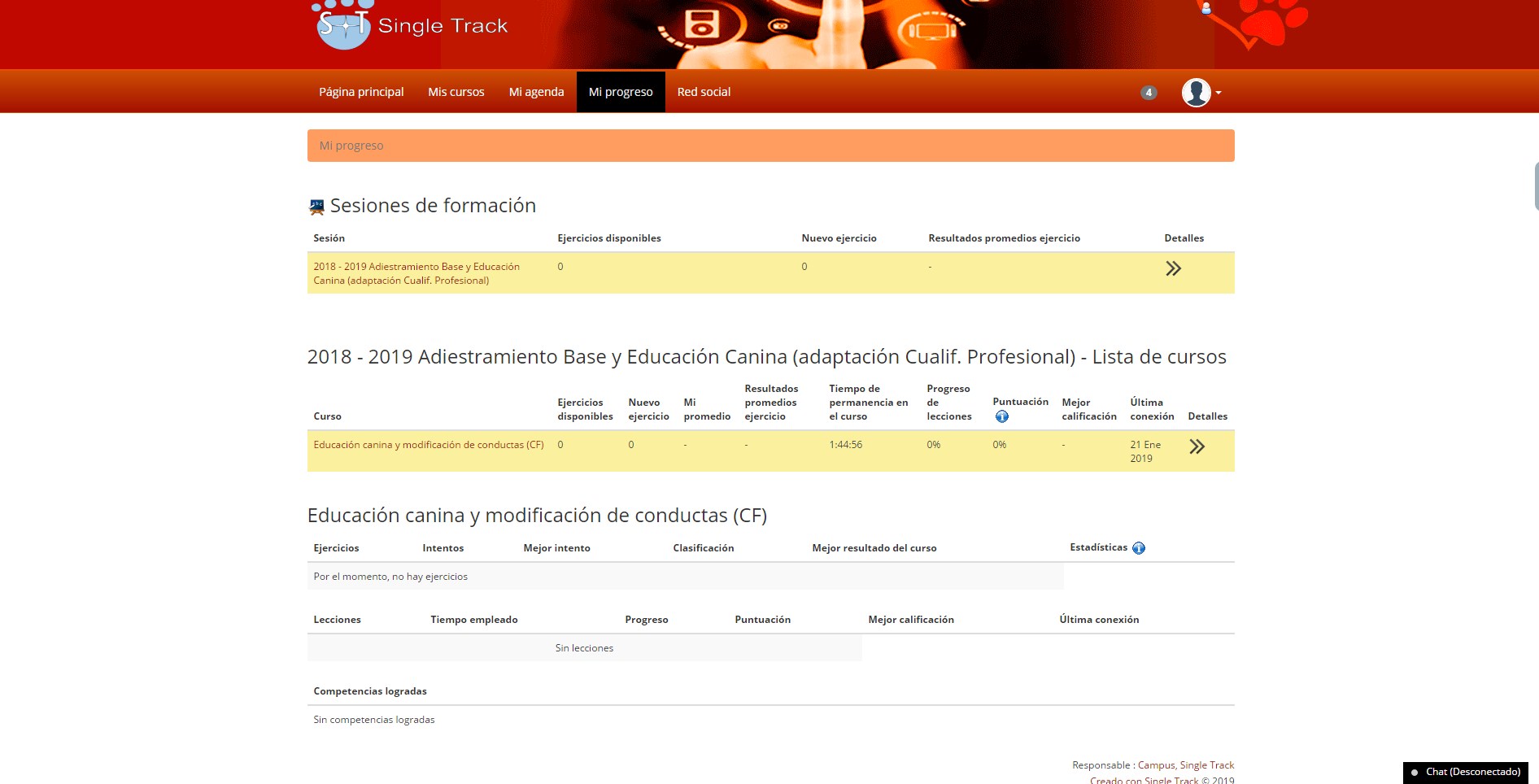Click the Sesiones de formación icon
Screen dimensions: 1539x784
coord(316,207)
